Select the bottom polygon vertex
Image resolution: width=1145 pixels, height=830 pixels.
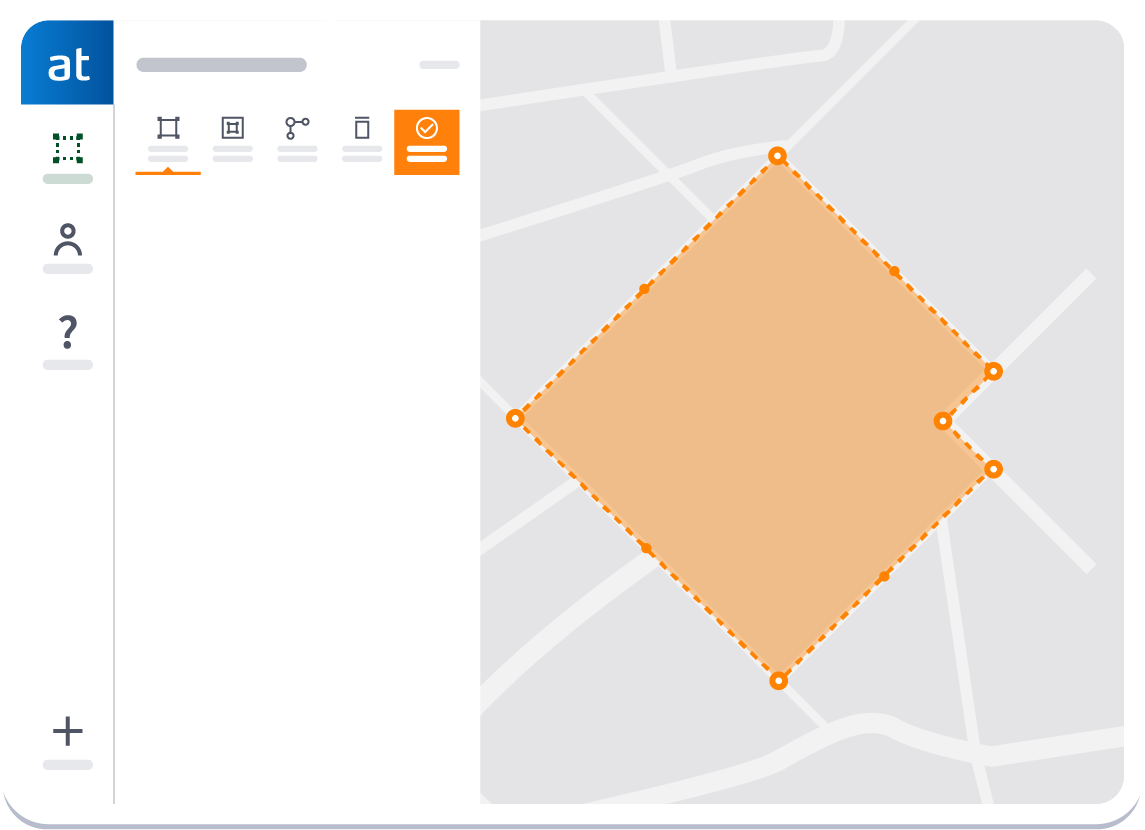click(x=778, y=681)
